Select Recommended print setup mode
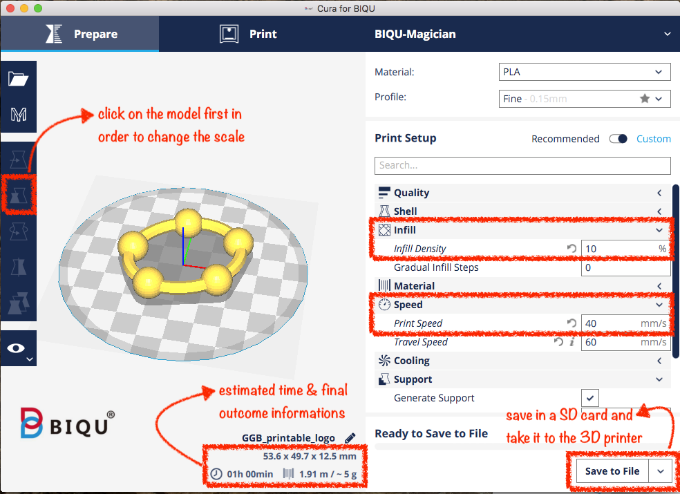 click(x=565, y=139)
